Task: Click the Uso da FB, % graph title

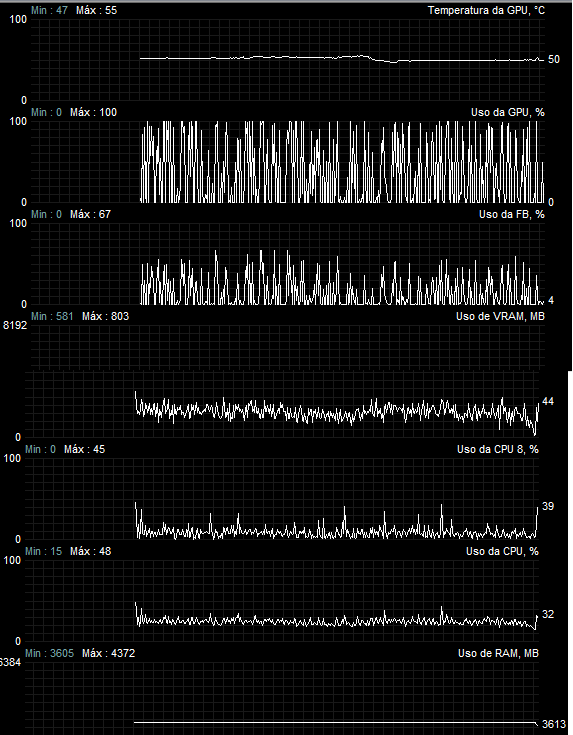Action: (x=512, y=214)
